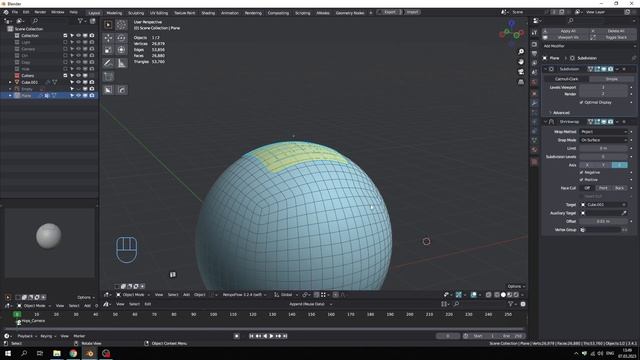
Task: Open the Snap Mode dropdown
Action: (x=603, y=140)
